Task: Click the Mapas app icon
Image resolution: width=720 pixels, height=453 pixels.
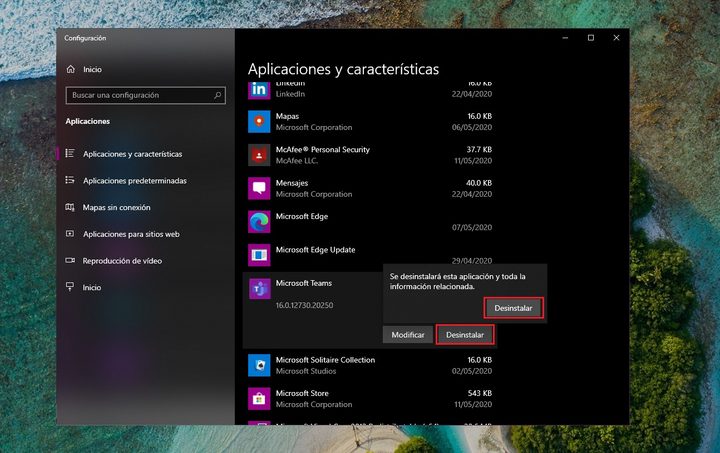Action: coord(259,121)
